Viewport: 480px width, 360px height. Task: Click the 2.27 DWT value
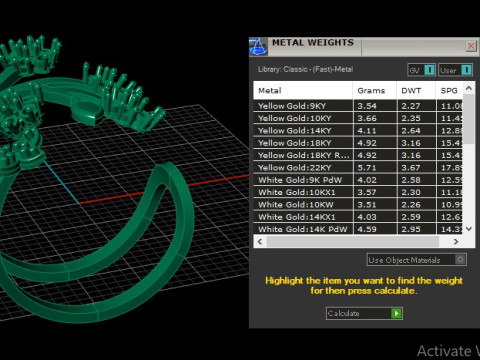click(x=411, y=106)
